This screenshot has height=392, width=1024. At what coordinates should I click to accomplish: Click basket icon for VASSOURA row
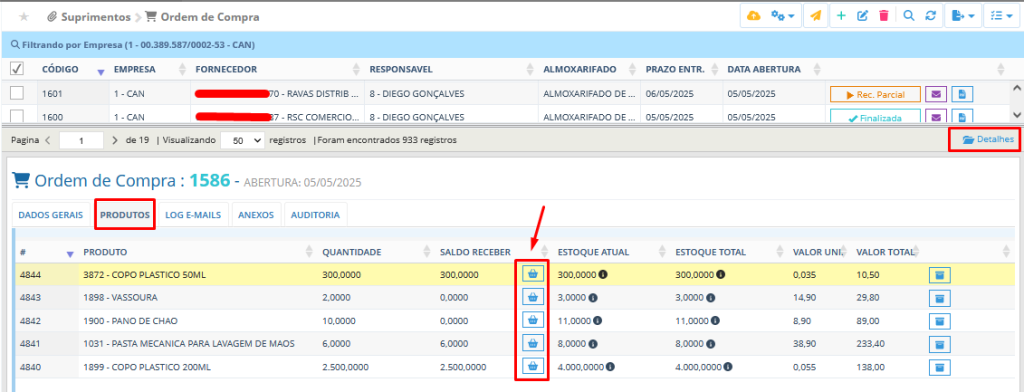click(533, 297)
